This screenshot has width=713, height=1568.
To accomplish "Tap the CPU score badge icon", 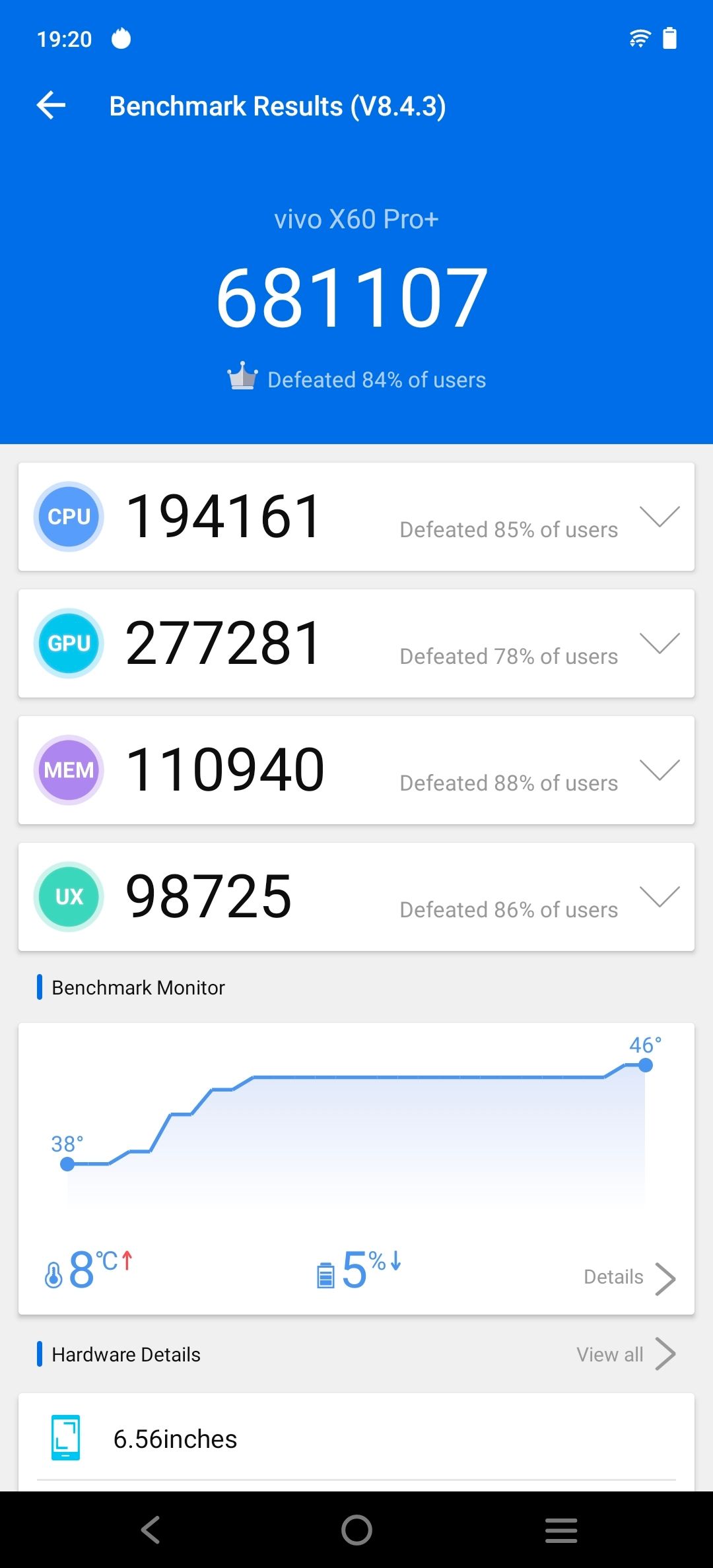I will click(x=69, y=516).
